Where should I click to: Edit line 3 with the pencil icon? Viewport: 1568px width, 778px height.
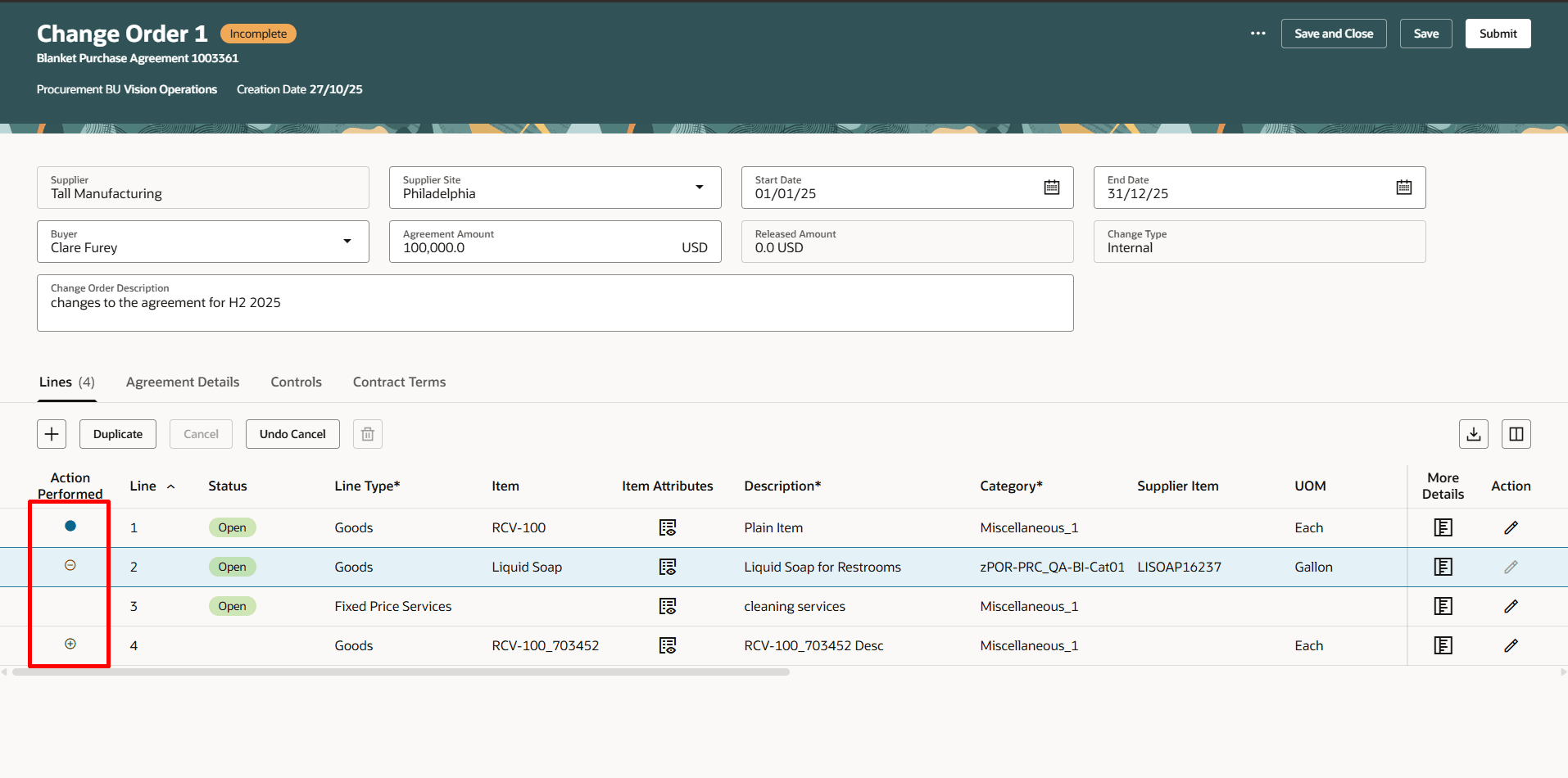[1511, 606]
